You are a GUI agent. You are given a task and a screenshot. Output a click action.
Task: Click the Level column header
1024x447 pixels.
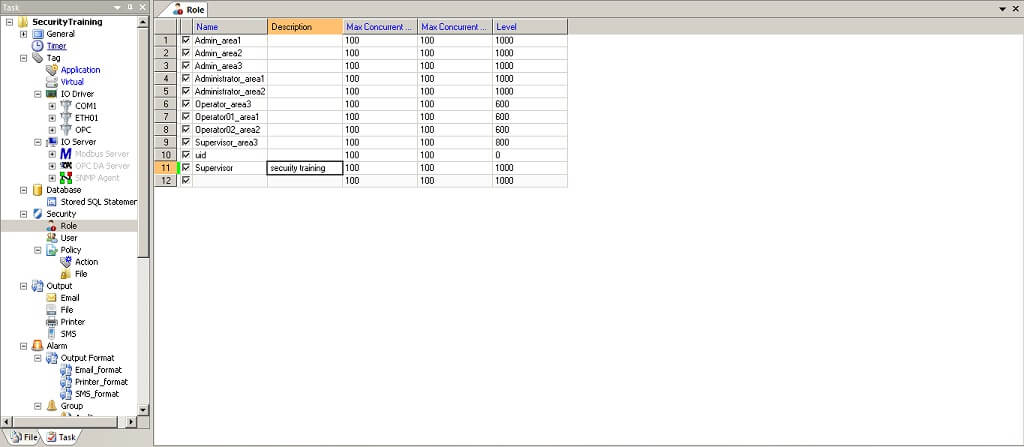530,27
